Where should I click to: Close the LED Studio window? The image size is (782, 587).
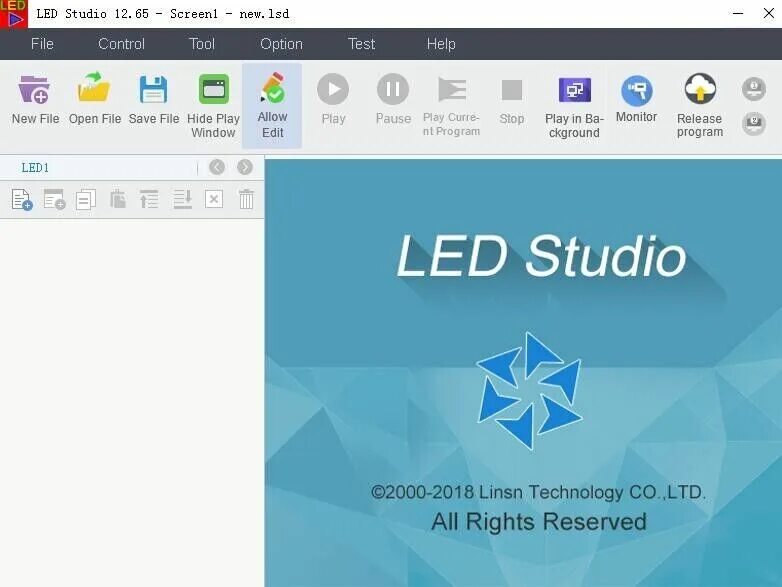click(769, 13)
